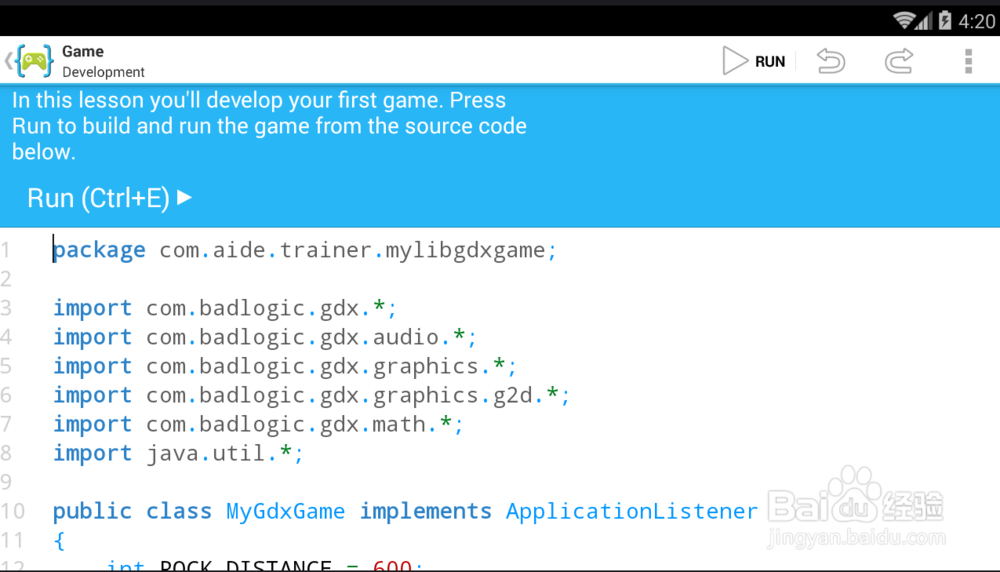Click the import gdx.audio line
The image size is (1000, 572).
(265, 337)
